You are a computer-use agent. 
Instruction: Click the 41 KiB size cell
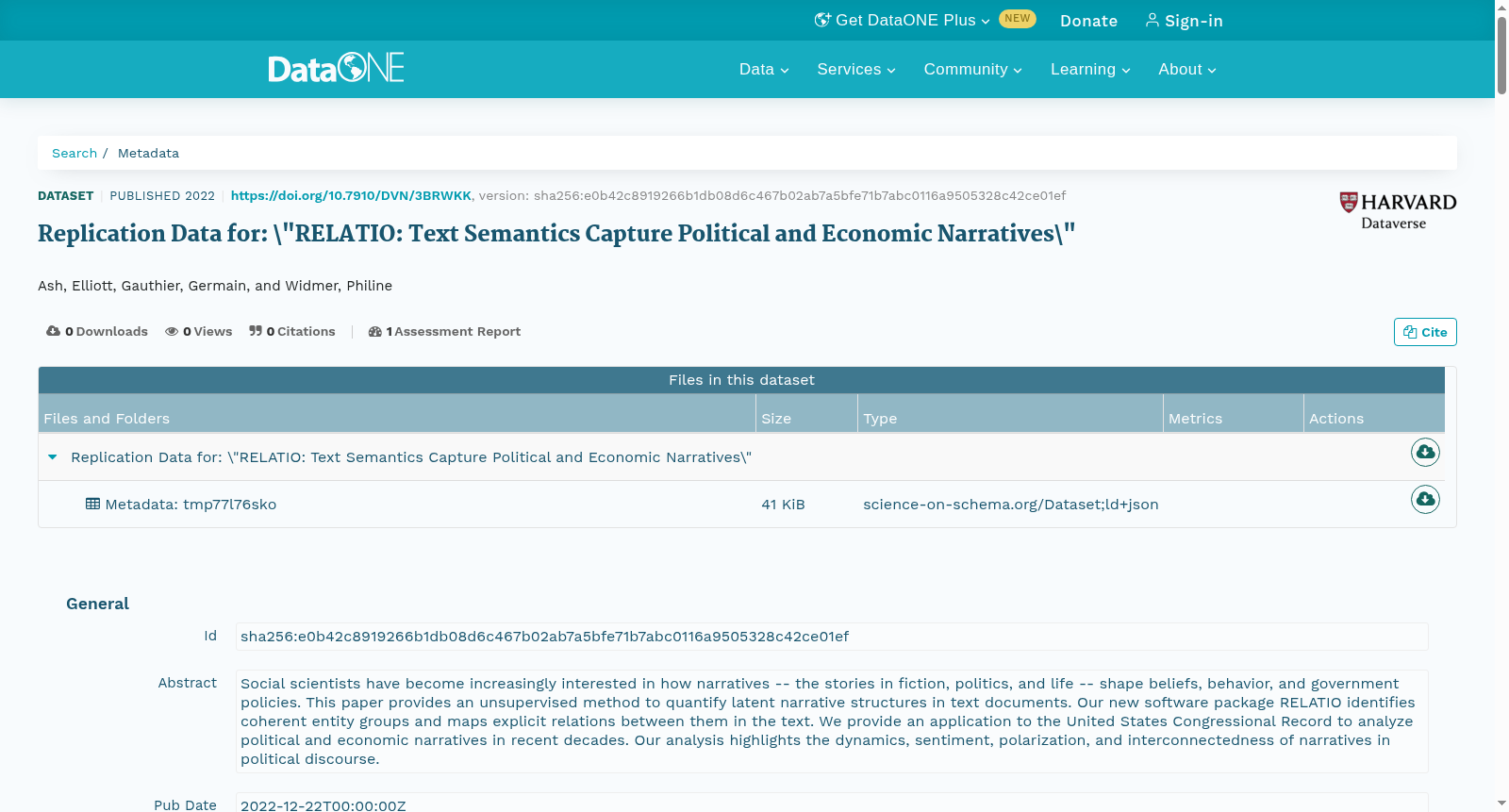coord(783,505)
